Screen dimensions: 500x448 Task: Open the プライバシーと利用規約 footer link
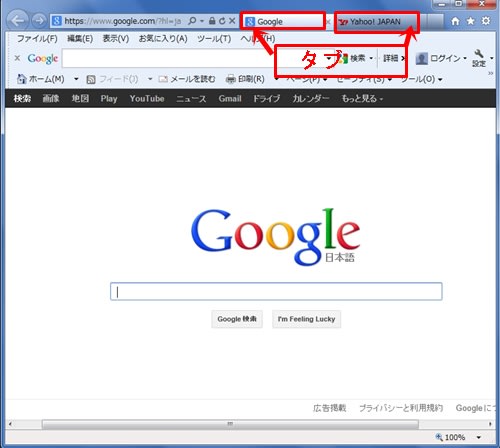[x=401, y=408]
